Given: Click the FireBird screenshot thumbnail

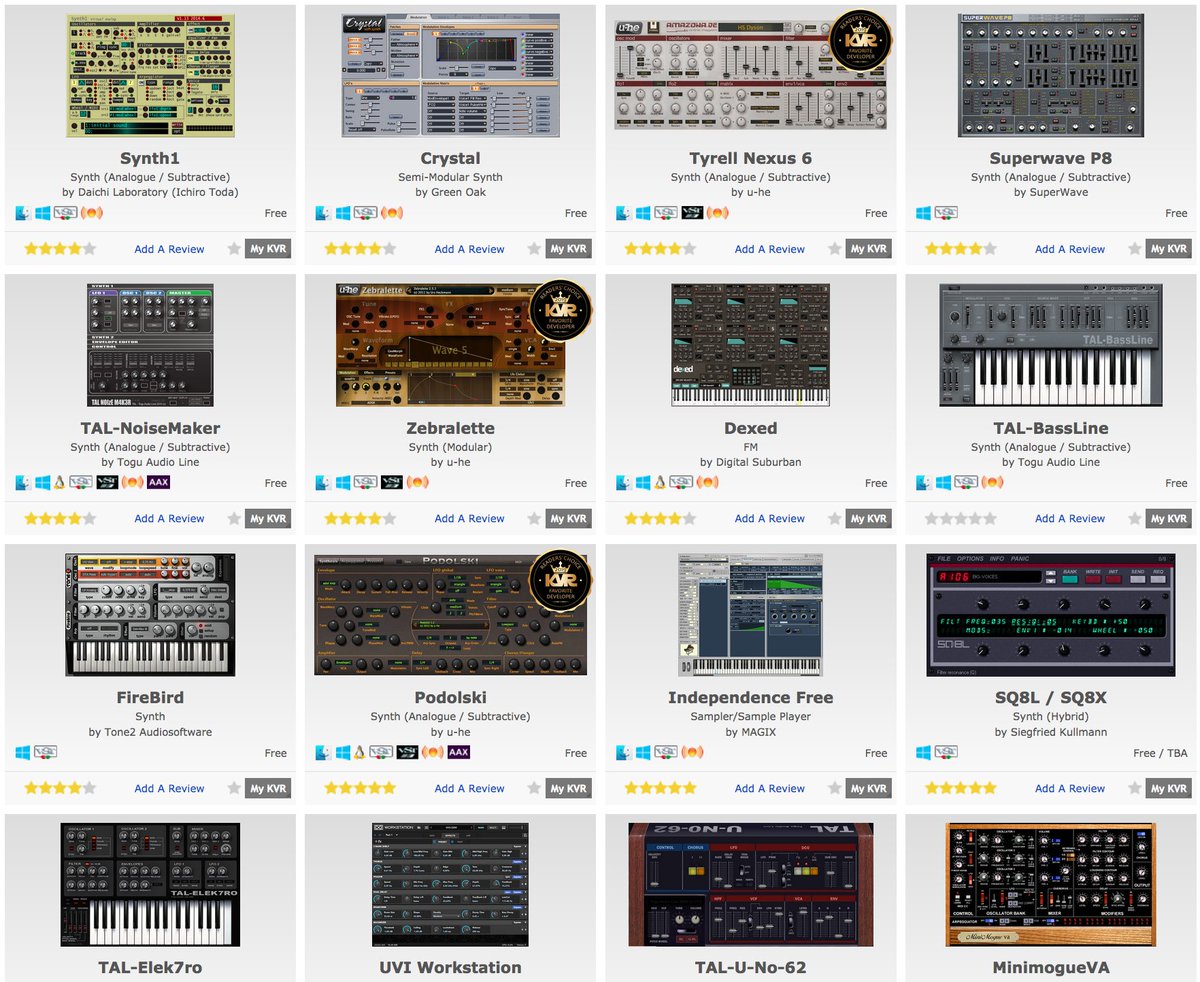Looking at the screenshot, I should pos(151,615).
